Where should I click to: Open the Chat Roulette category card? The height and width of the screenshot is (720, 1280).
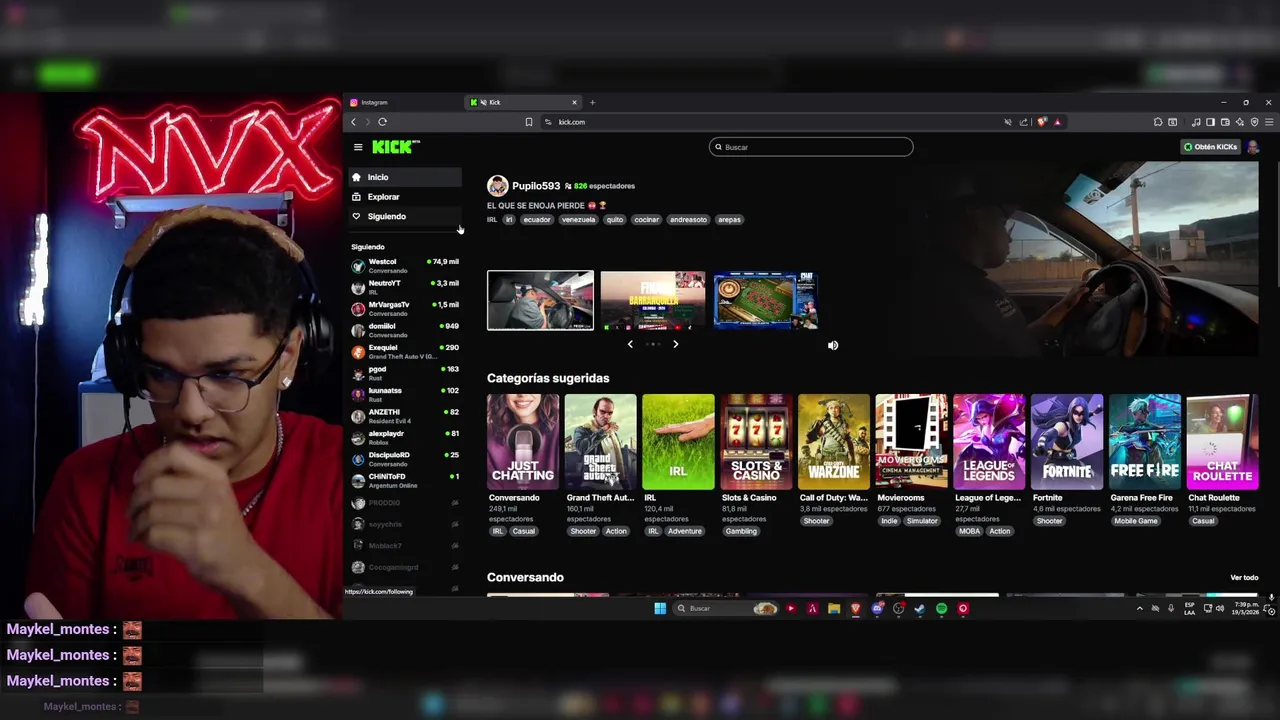coord(1222,442)
